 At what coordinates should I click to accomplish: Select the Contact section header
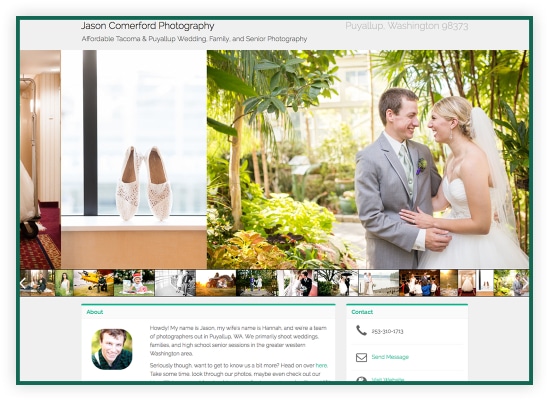[362, 312]
